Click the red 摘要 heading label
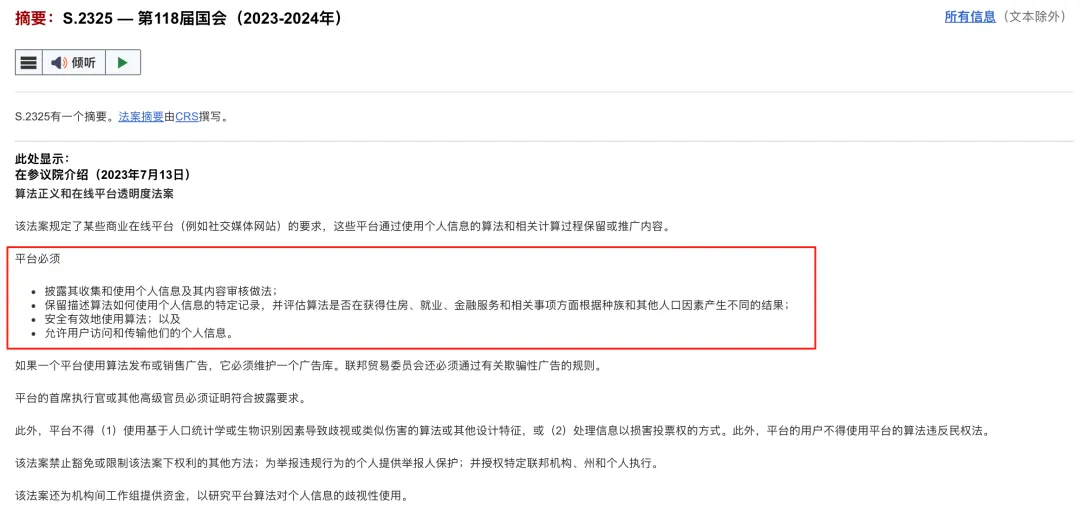The width and height of the screenshot is (1080, 512). tap(33, 19)
